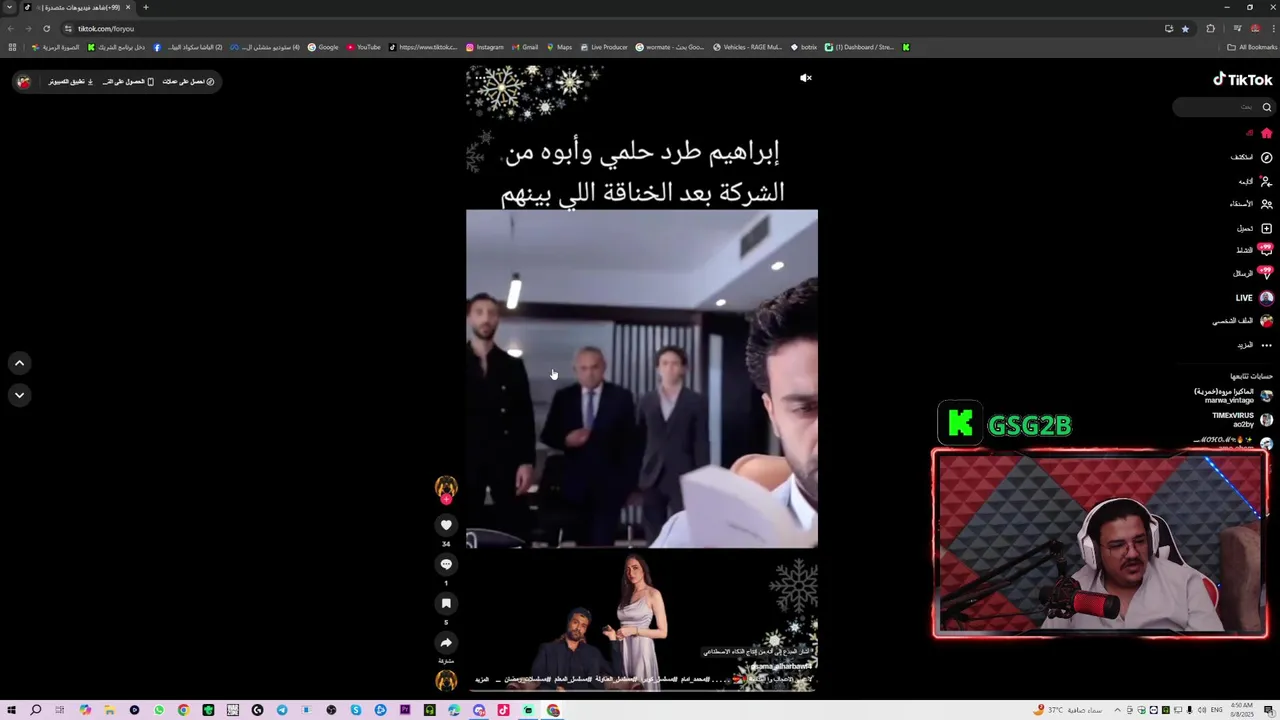
Task: Click the Chrome back arrow
Action: [11, 29]
